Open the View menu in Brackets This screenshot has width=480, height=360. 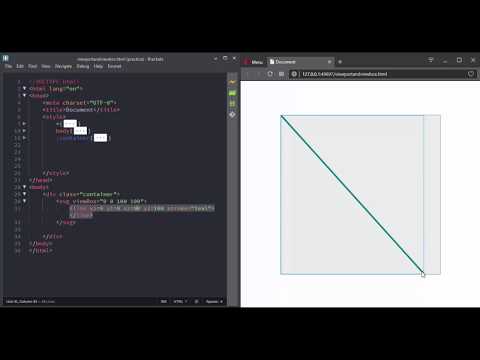point(46,66)
